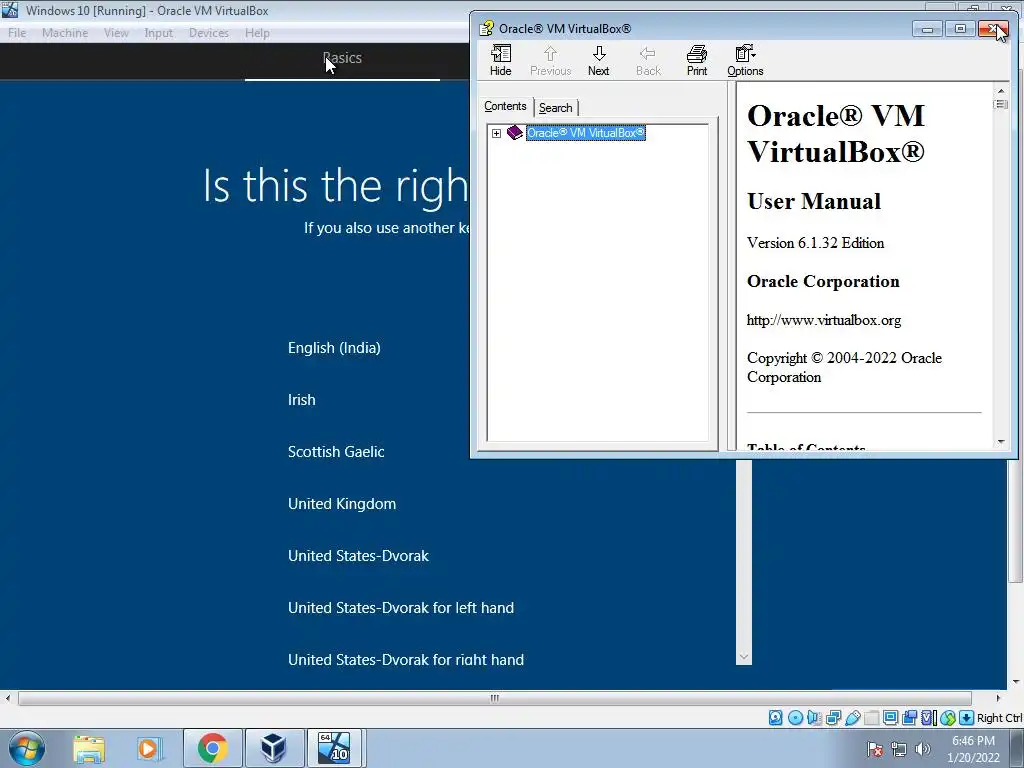1024x768 pixels.
Task: Click the optical disk status icon
Action: [795, 718]
